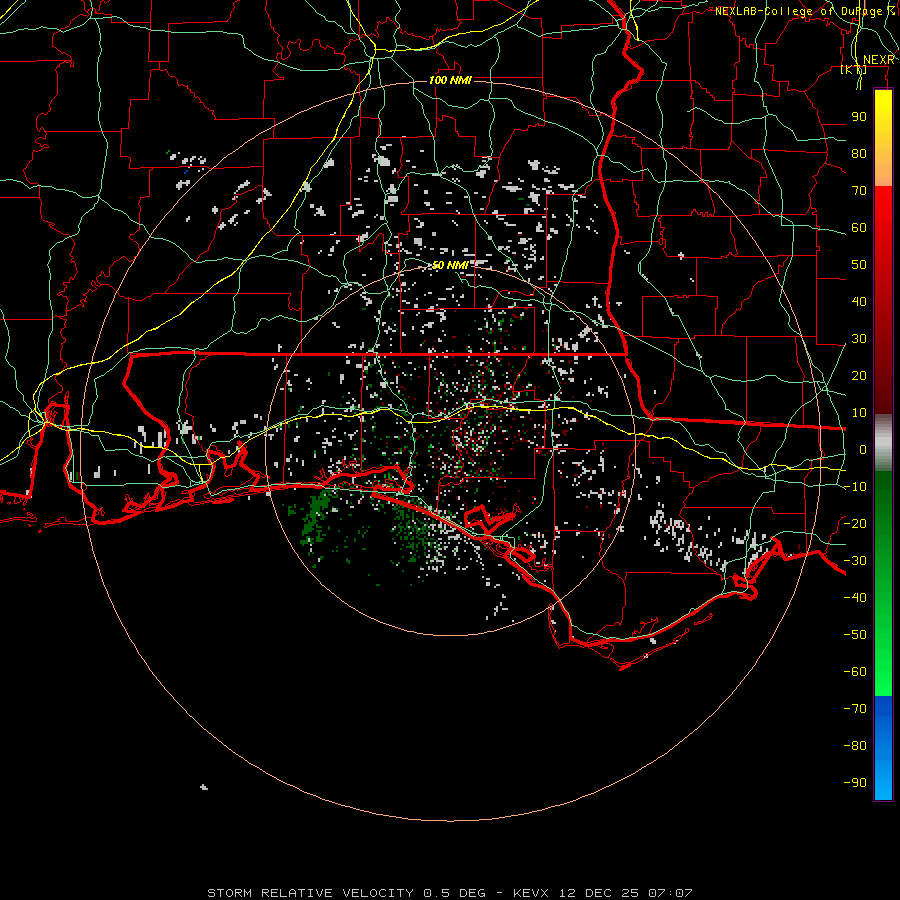Click the 90 knot value on scale

pyautogui.click(x=859, y=117)
